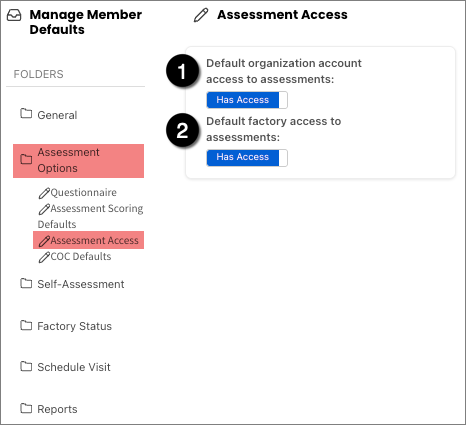Click the Schedule Visit folder icon

26,366
